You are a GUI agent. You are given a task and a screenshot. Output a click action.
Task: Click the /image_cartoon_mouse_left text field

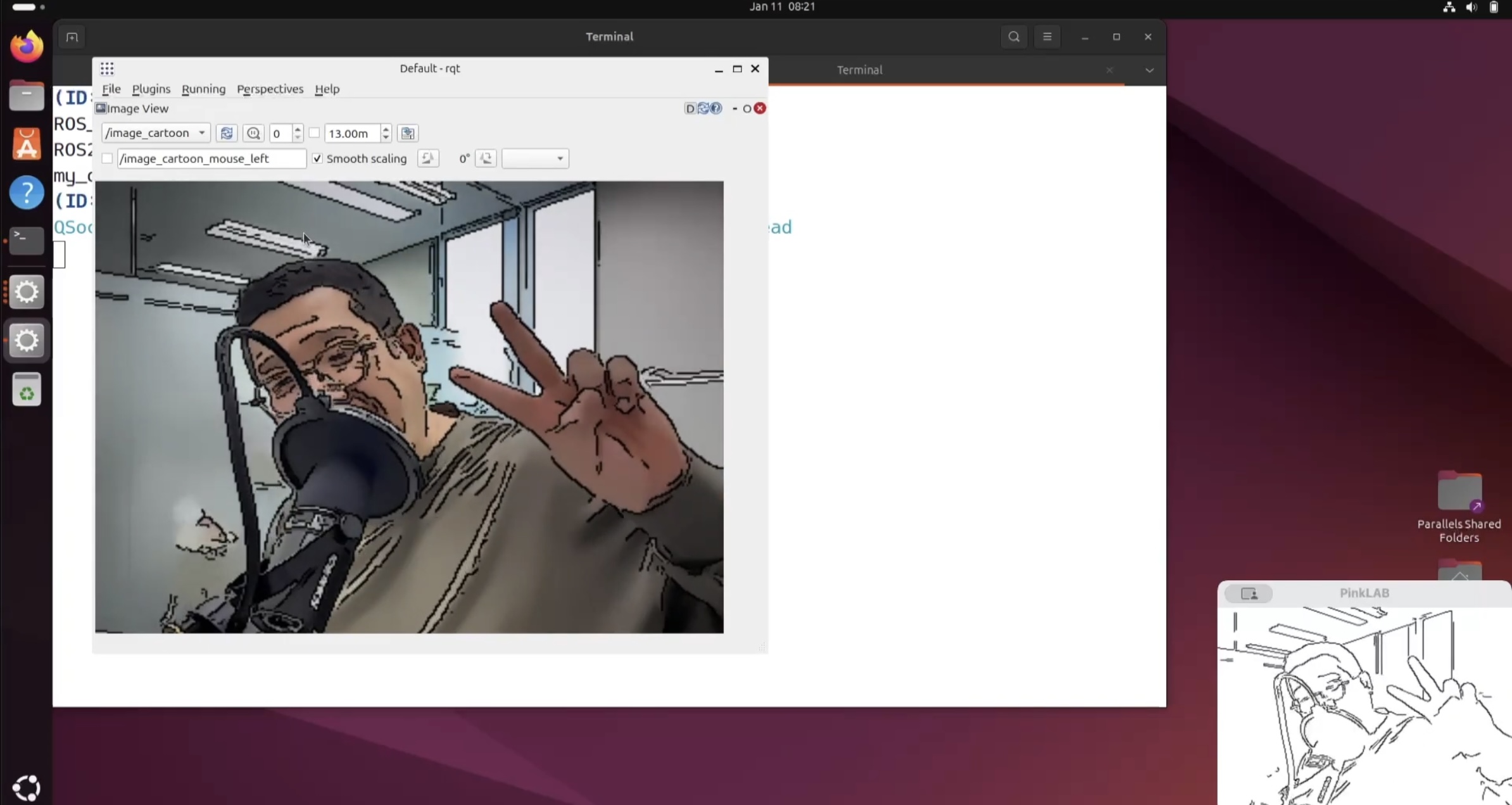[x=211, y=158]
